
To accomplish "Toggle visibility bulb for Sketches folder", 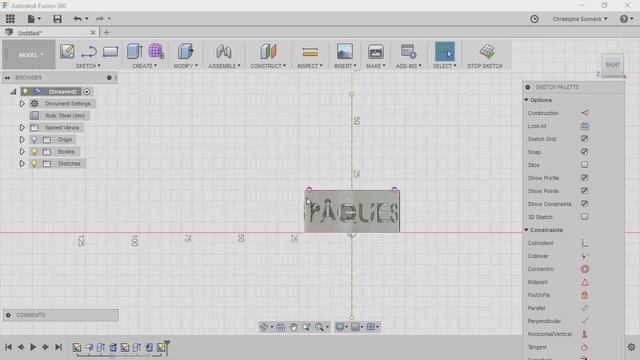I will (x=34, y=164).
